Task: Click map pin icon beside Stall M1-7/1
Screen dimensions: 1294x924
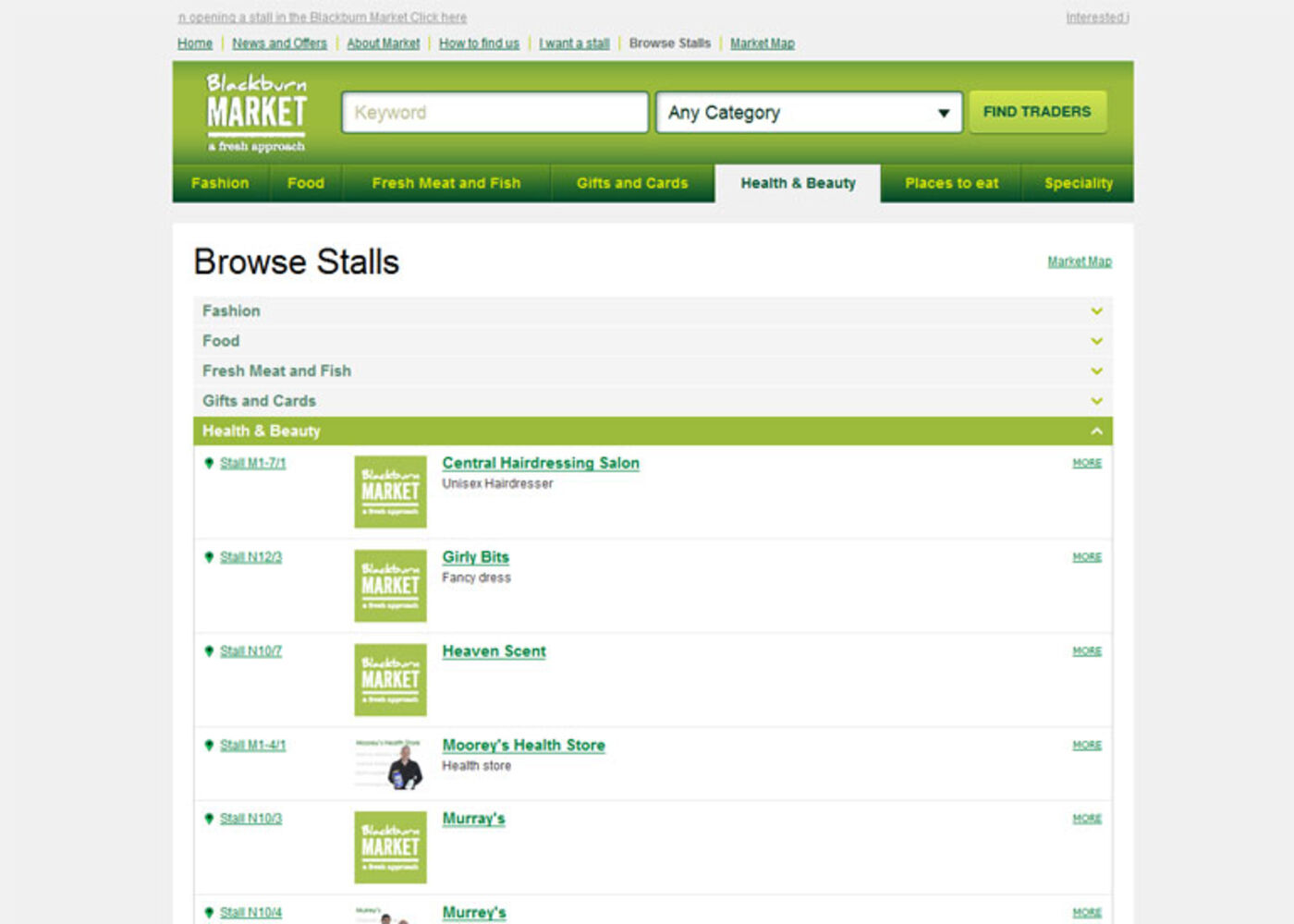Action: [209, 463]
